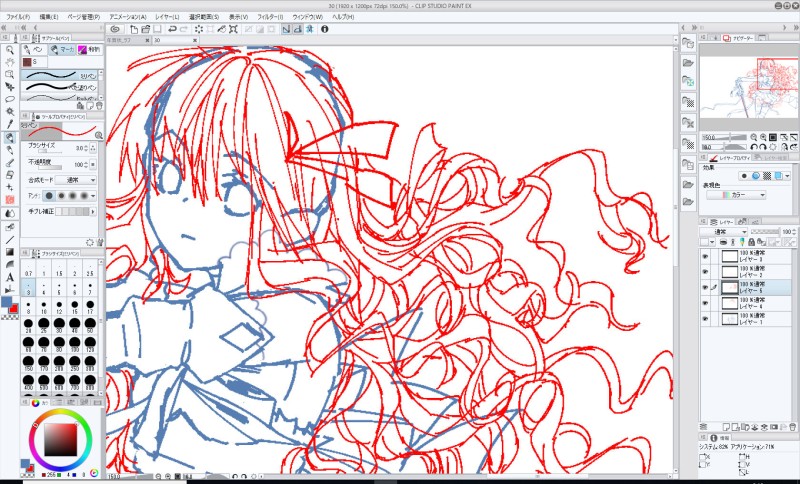Open フィルター(I) menu
The width and height of the screenshot is (800, 484).
click(x=270, y=17)
